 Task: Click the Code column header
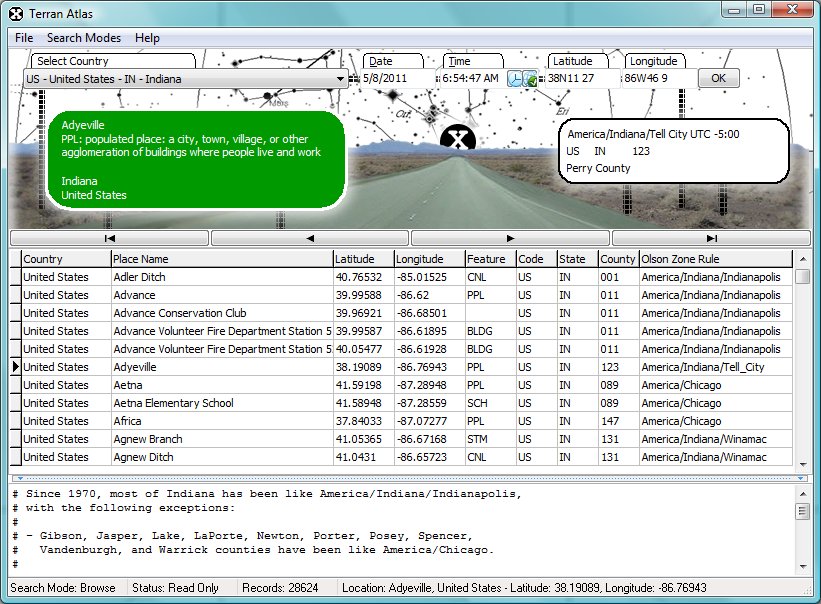tap(537, 259)
